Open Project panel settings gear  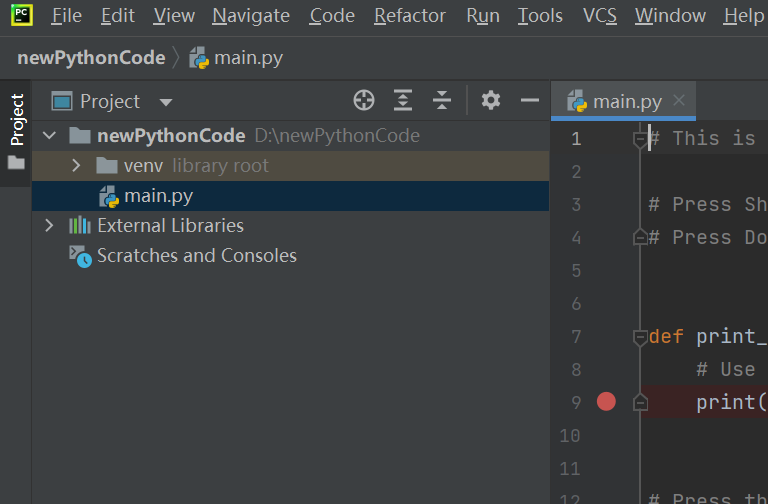[490, 100]
